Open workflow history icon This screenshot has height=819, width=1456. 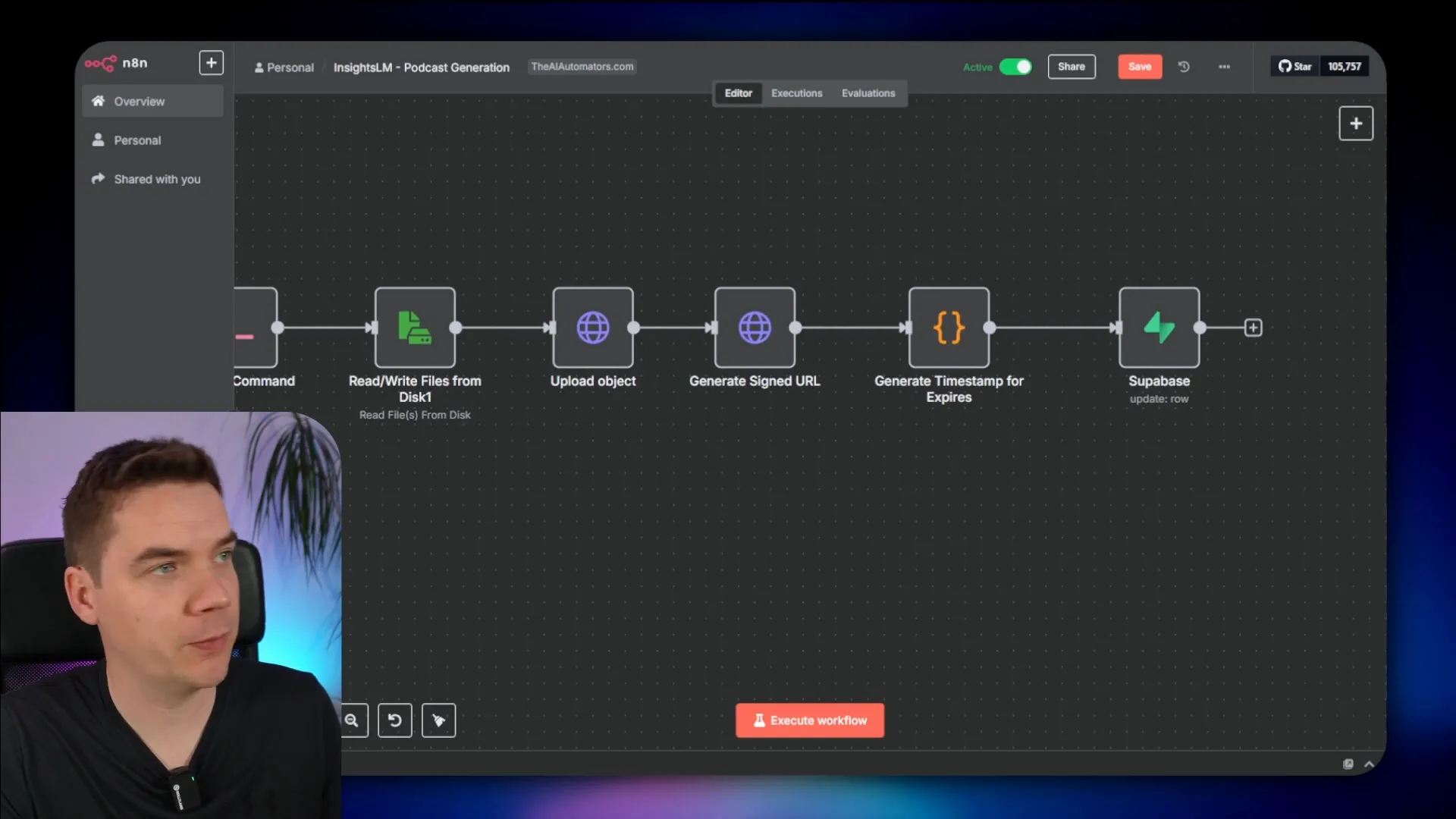tap(1184, 67)
